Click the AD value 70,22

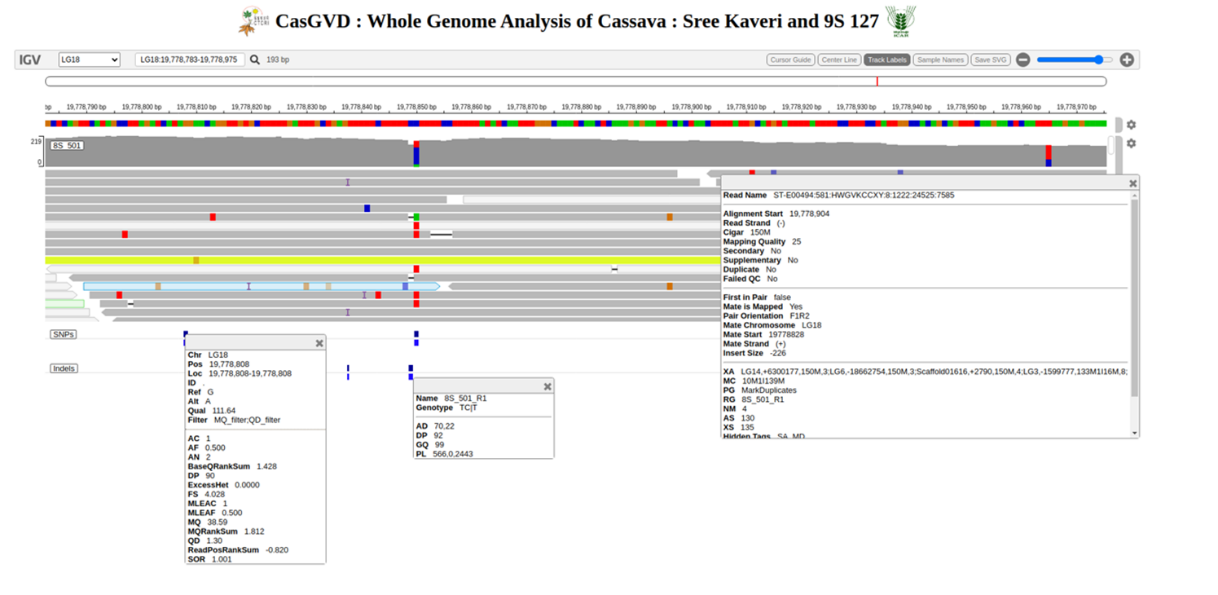click(x=443, y=427)
